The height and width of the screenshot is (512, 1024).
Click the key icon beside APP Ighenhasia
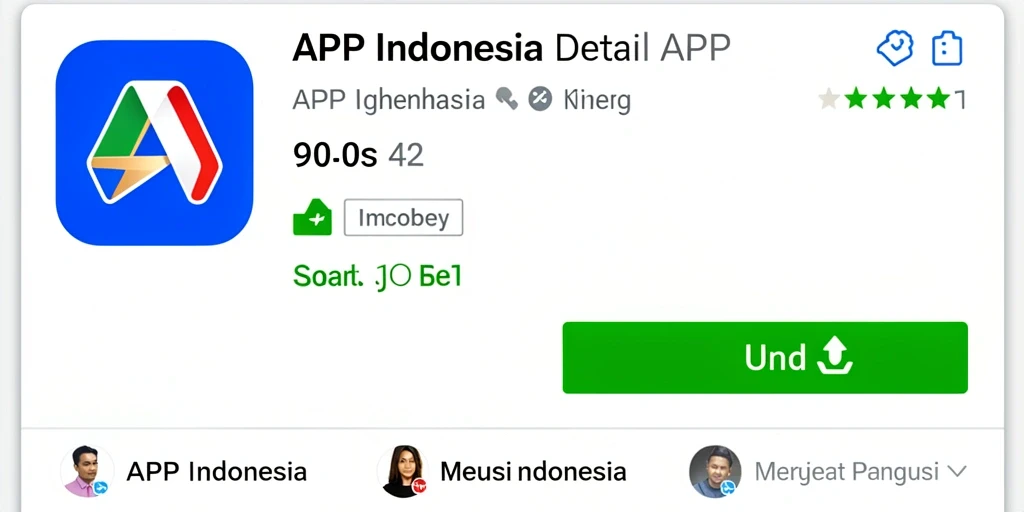click(x=507, y=99)
